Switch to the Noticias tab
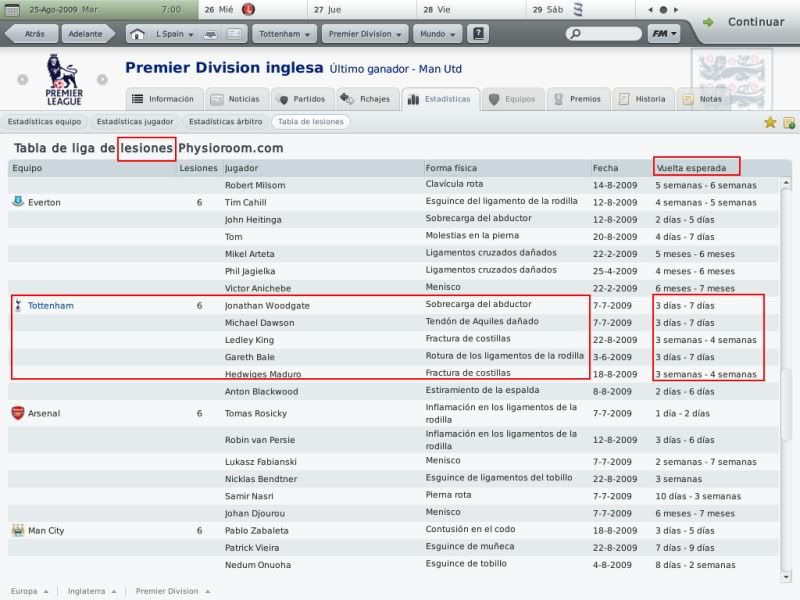 [237, 99]
